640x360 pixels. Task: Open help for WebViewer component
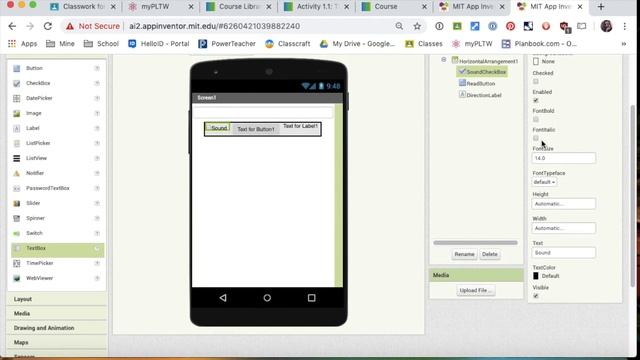(97, 278)
